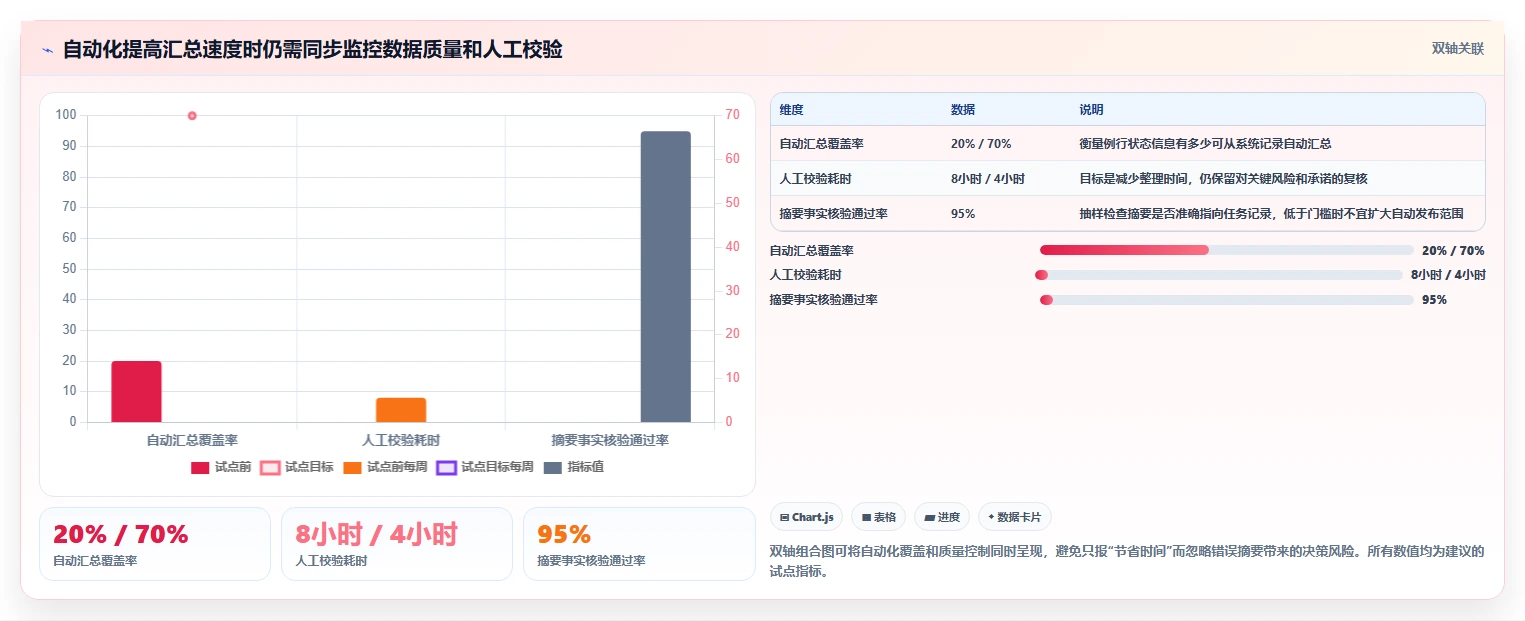Click the 数据 table column header

pos(963,110)
